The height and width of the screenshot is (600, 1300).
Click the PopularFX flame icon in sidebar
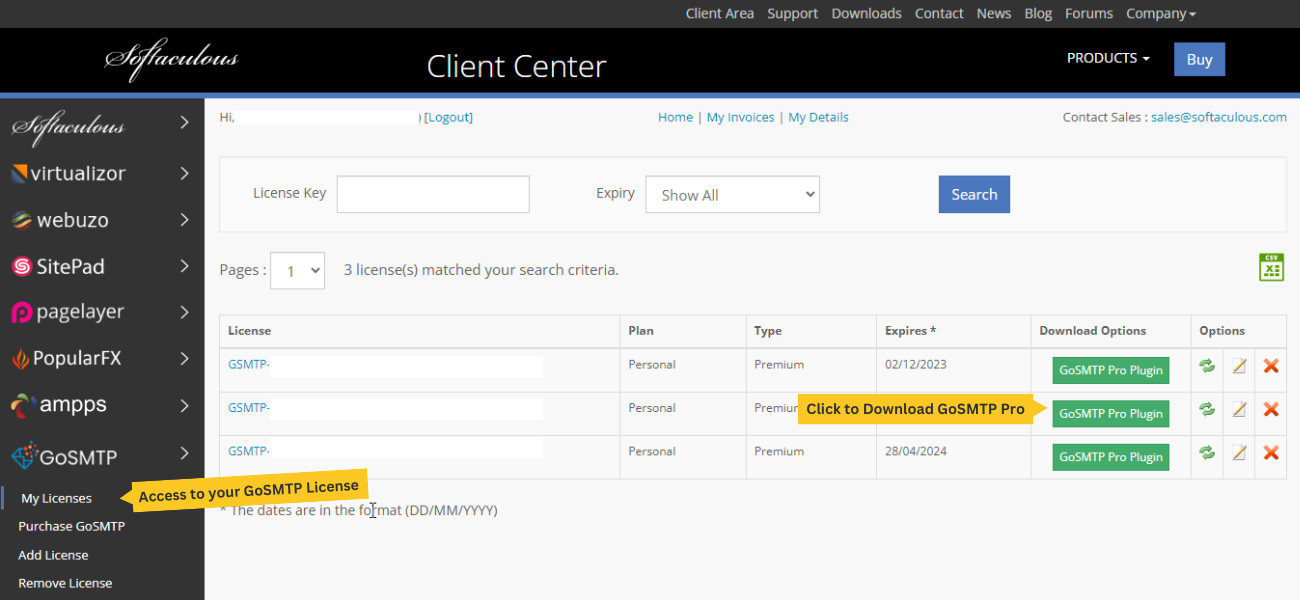tap(20, 358)
